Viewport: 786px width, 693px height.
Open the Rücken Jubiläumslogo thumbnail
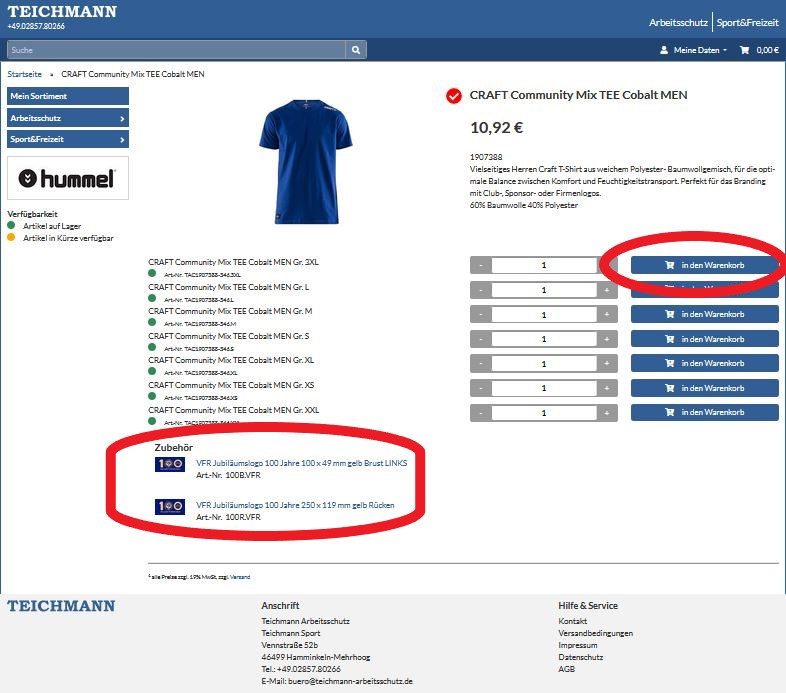[x=170, y=507]
